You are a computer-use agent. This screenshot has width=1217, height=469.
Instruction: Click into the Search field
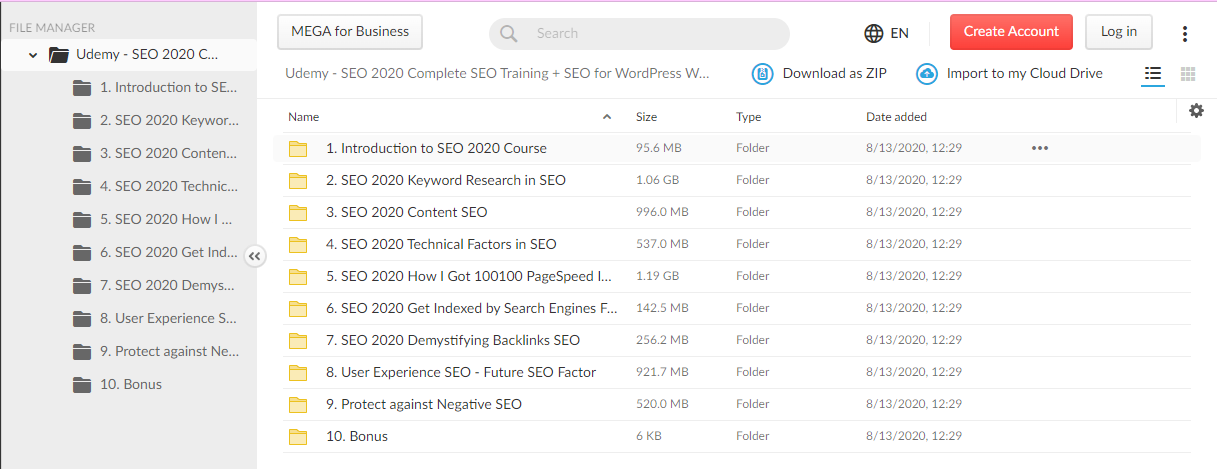[x=650, y=34]
